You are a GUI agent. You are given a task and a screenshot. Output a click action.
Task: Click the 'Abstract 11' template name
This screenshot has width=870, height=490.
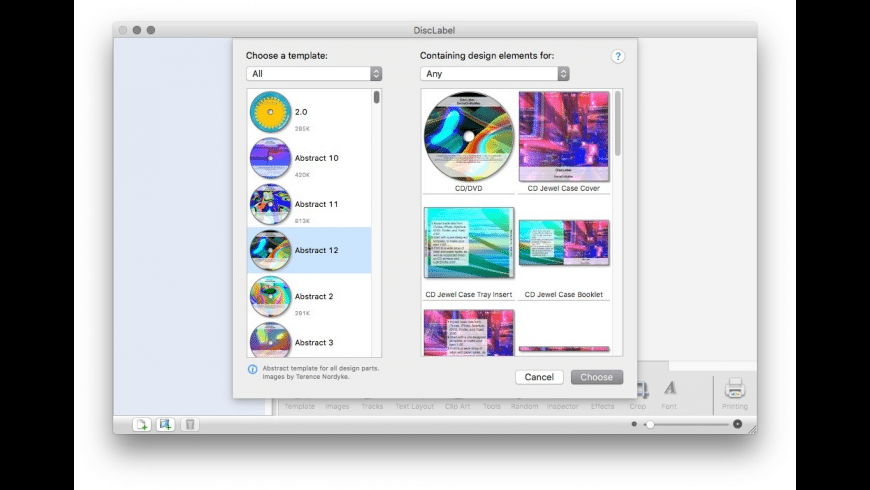tap(316, 204)
